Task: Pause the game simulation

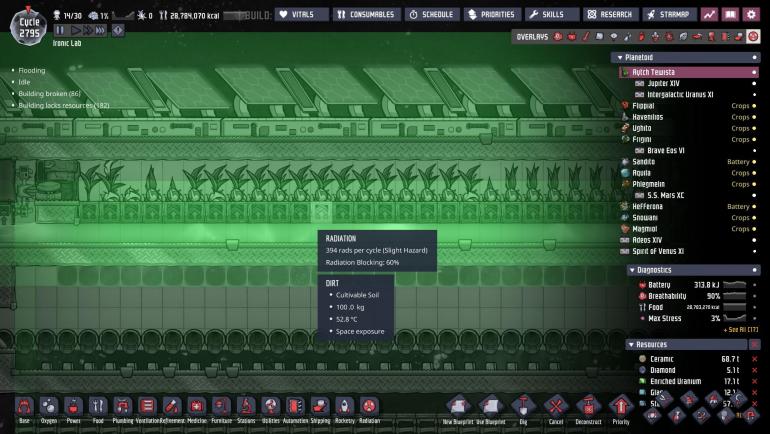Action: tap(60, 31)
